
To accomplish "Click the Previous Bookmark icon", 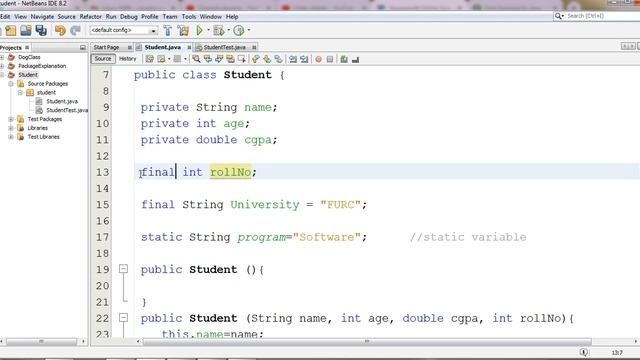I will point(256,59).
